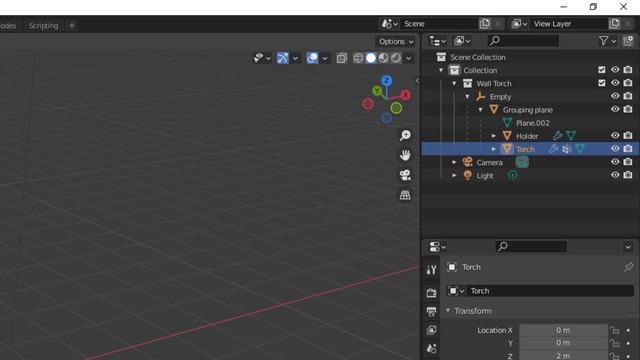The height and width of the screenshot is (360, 640).
Task: Click the Scene name field
Action: click(x=438, y=24)
